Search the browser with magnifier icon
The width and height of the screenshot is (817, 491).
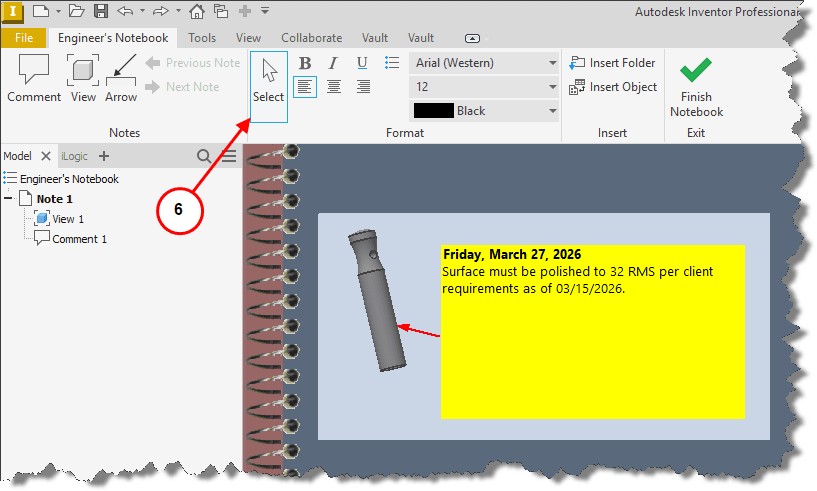click(x=204, y=156)
